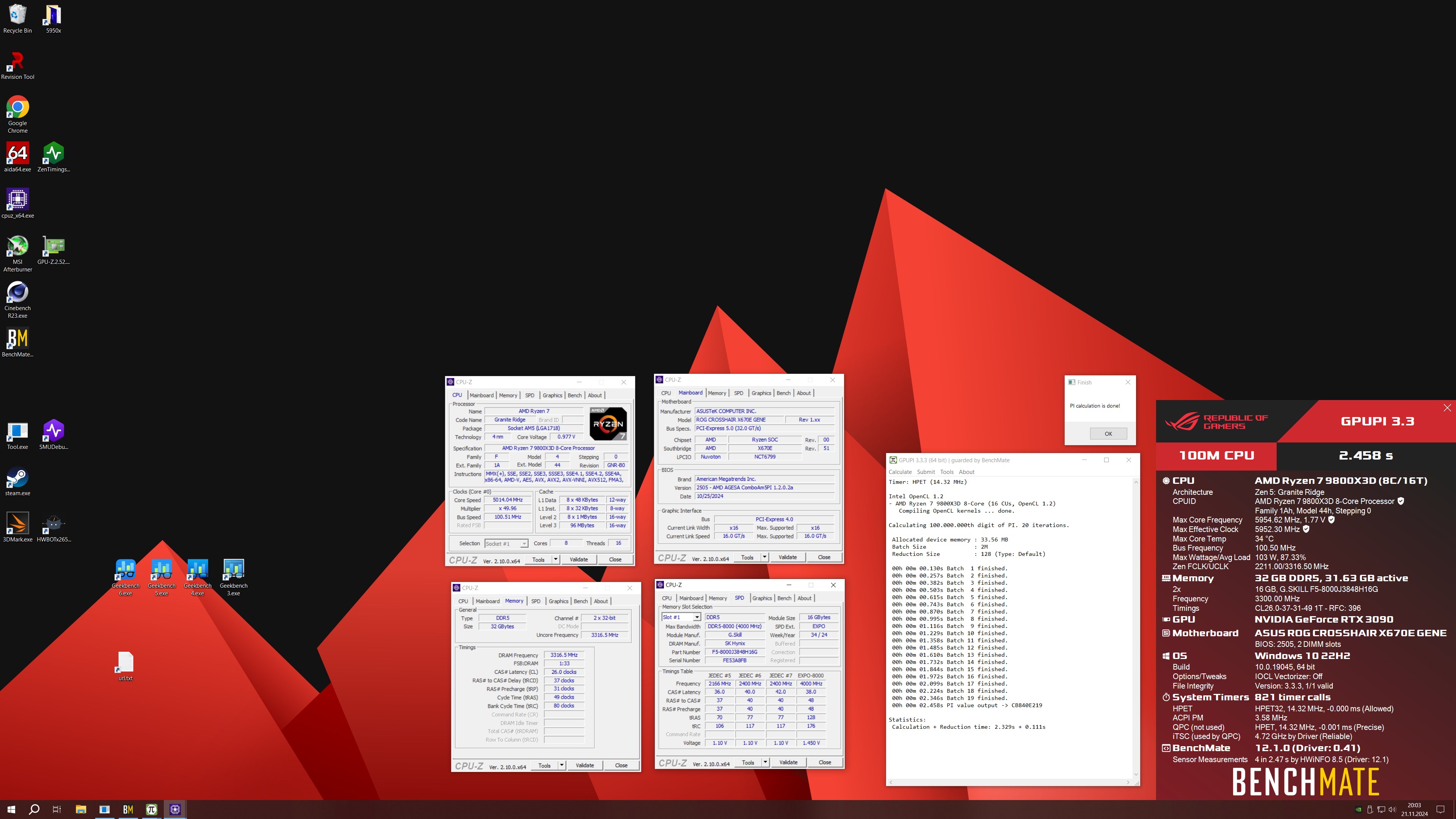
Task: Launch Geekbench 3.exe icon
Action: 234,577
